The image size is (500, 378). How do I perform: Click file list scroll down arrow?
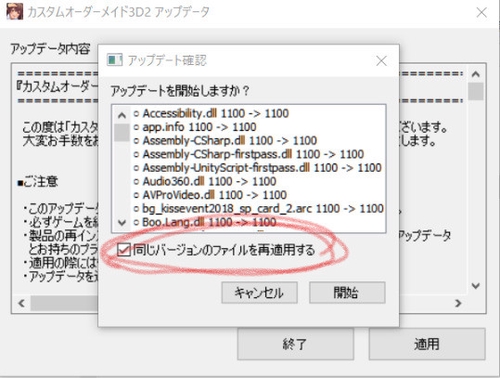[122, 223]
